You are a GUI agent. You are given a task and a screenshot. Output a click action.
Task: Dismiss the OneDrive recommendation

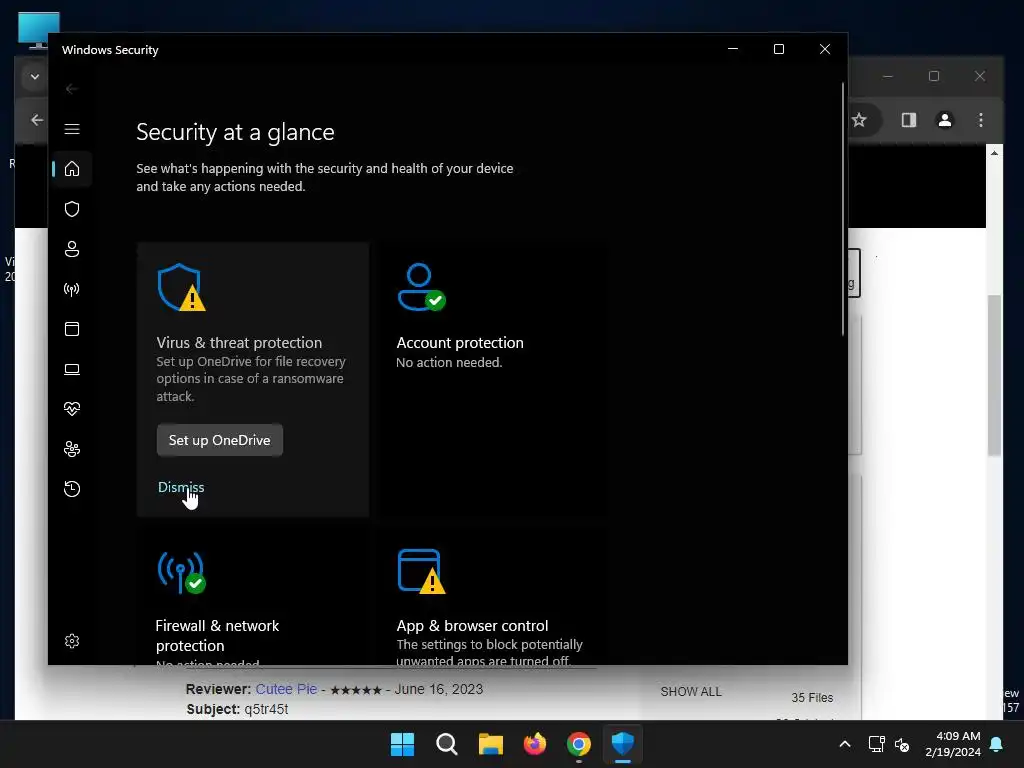tap(181, 487)
